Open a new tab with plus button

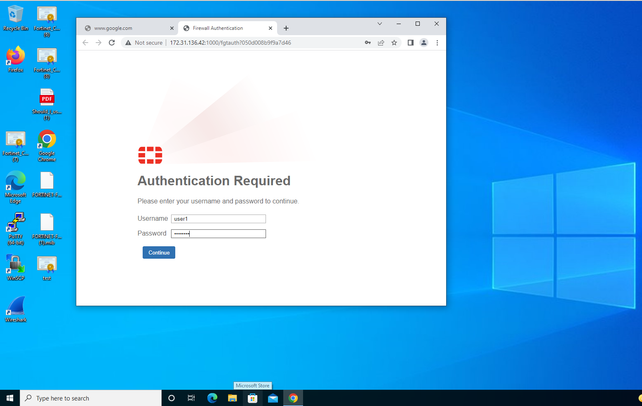pos(286,28)
